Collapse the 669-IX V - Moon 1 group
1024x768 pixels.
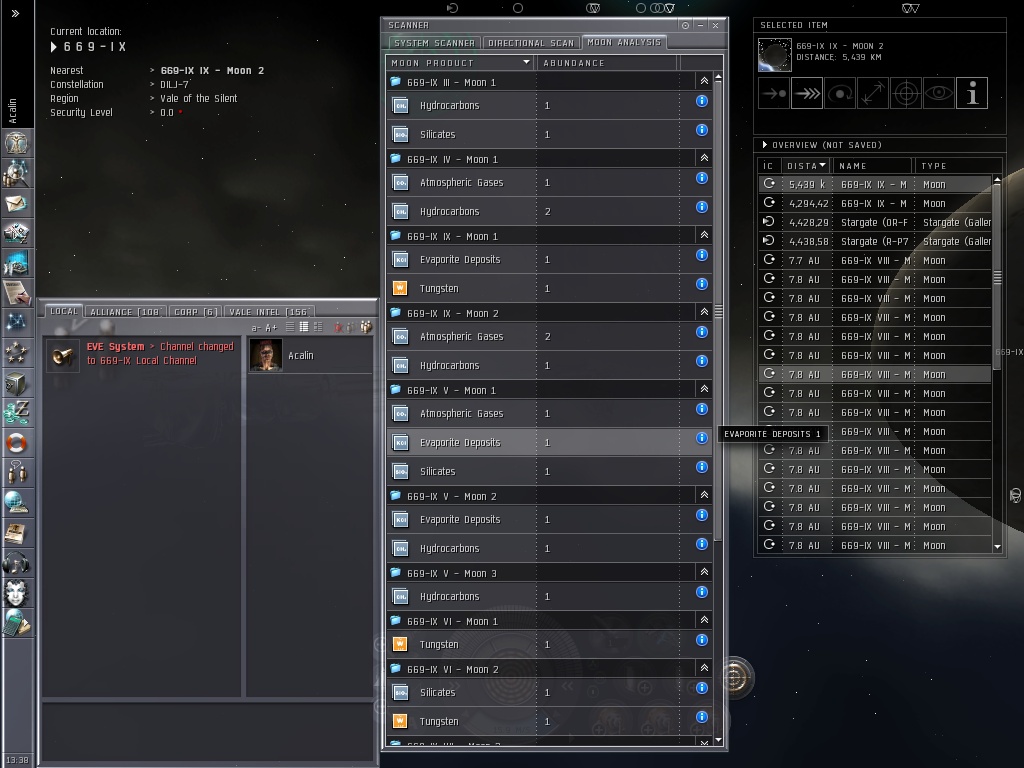704,389
